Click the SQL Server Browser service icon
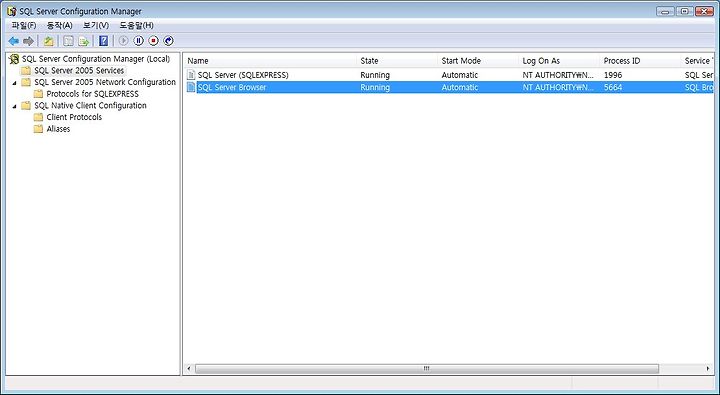The image size is (720, 395). [x=191, y=87]
